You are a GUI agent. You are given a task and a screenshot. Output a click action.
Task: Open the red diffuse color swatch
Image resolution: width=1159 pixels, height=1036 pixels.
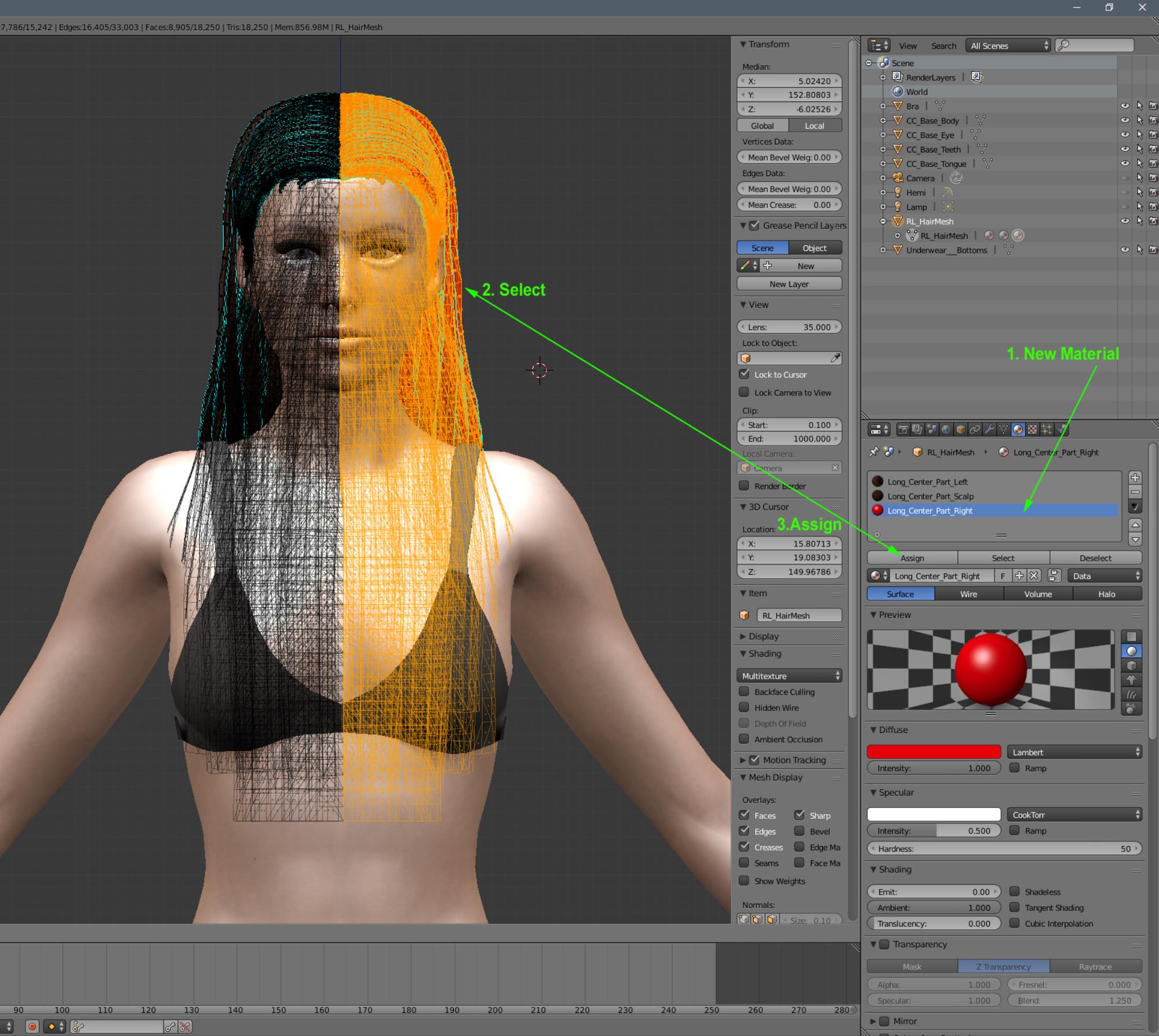pyautogui.click(x=934, y=752)
